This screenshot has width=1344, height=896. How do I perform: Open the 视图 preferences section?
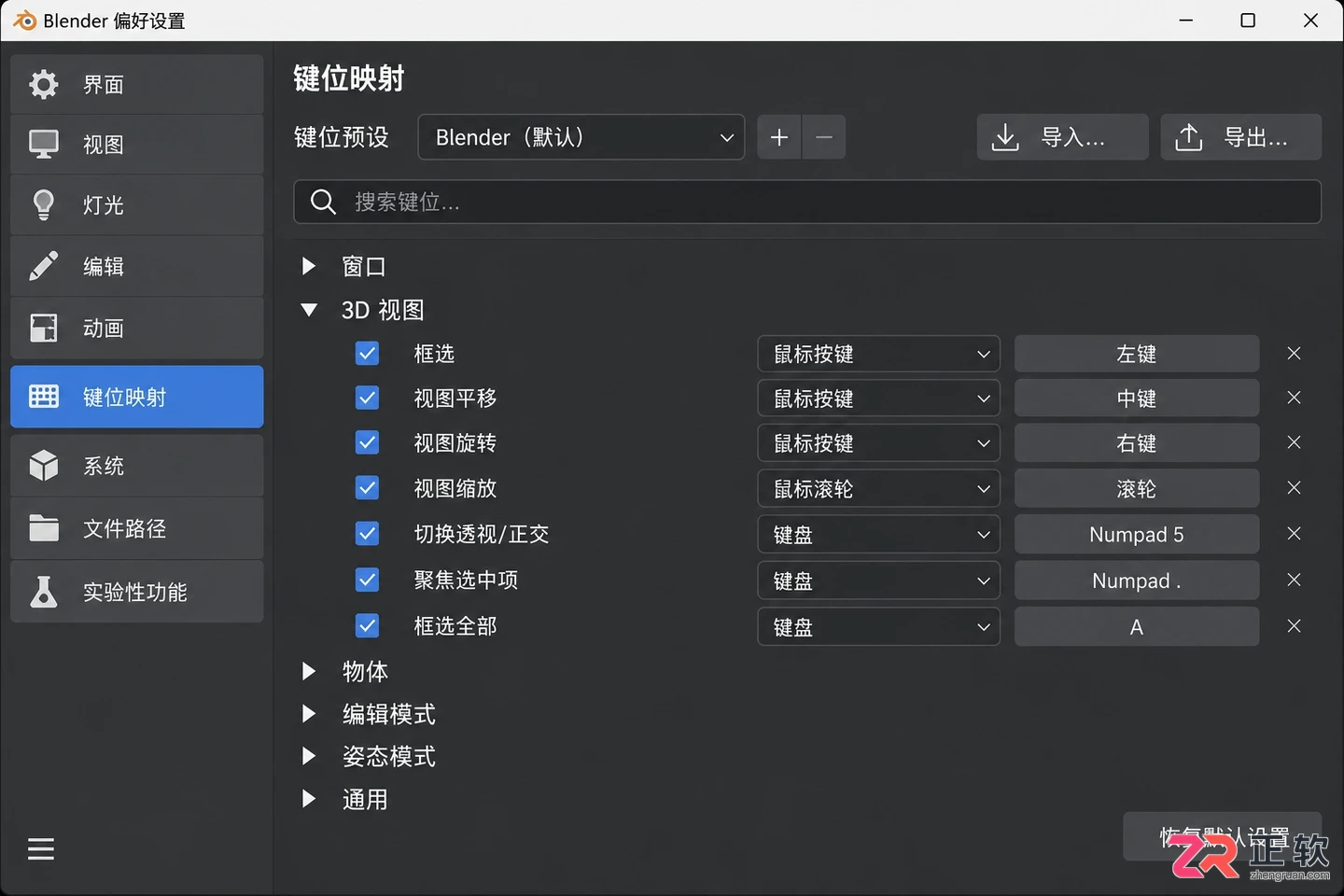pyautogui.click(x=136, y=145)
